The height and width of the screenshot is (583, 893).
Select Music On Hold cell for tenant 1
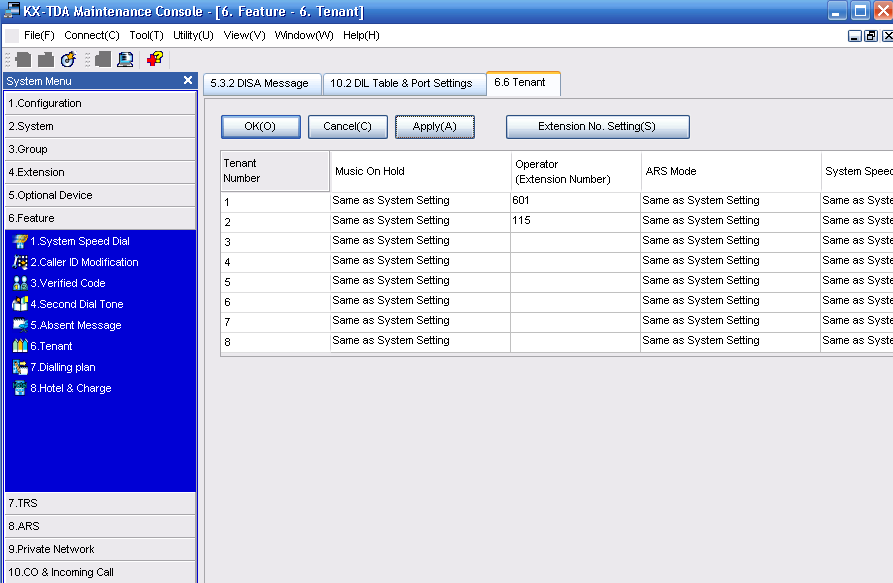coord(420,200)
